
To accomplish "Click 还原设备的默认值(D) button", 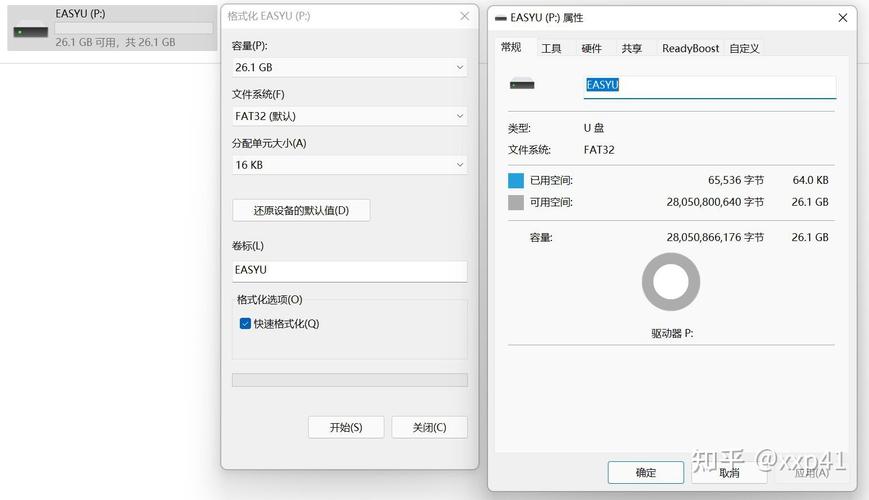I will [x=301, y=211].
